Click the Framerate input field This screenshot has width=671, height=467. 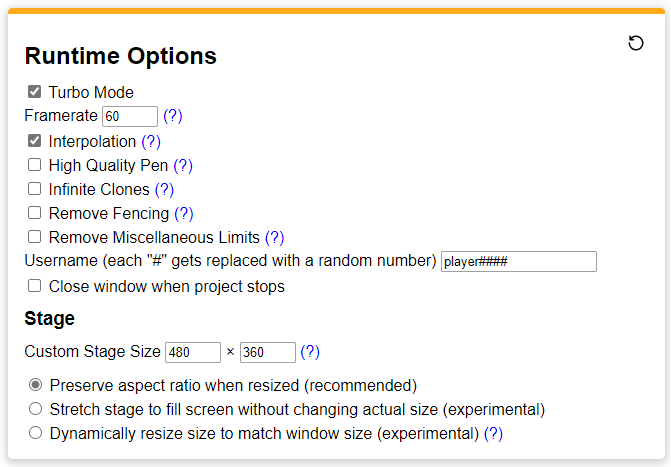(x=130, y=117)
